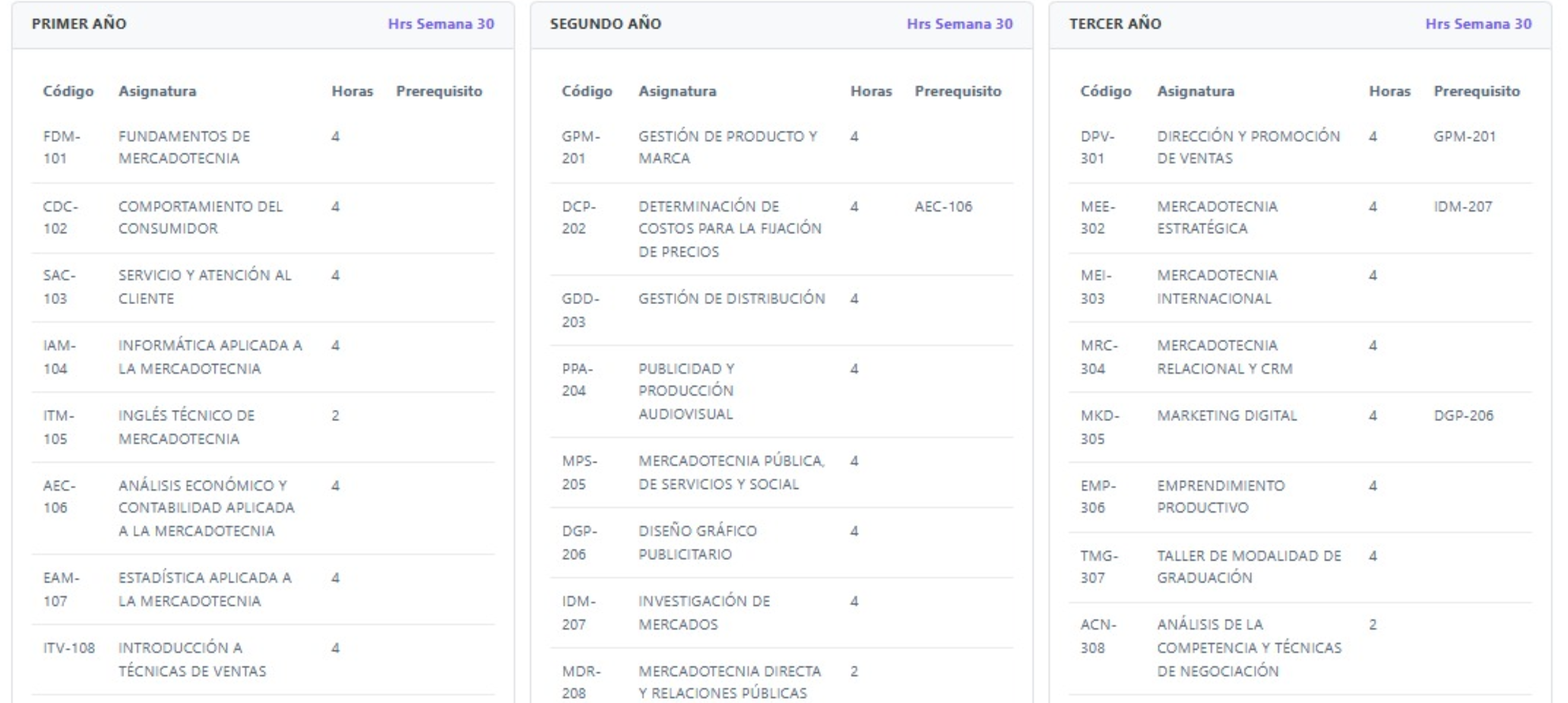The image size is (1568, 703).
Task: Select the GESTIÓN DE DISTRIBUCIÓN subject
Action: click(731, 299)
